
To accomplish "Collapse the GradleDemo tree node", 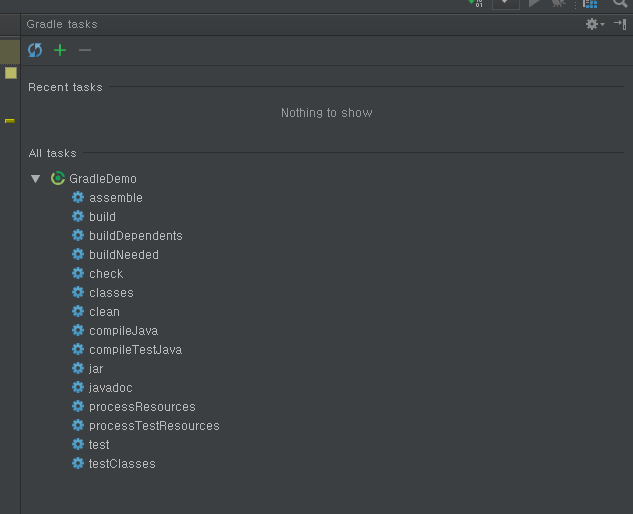I will point(36,178).
